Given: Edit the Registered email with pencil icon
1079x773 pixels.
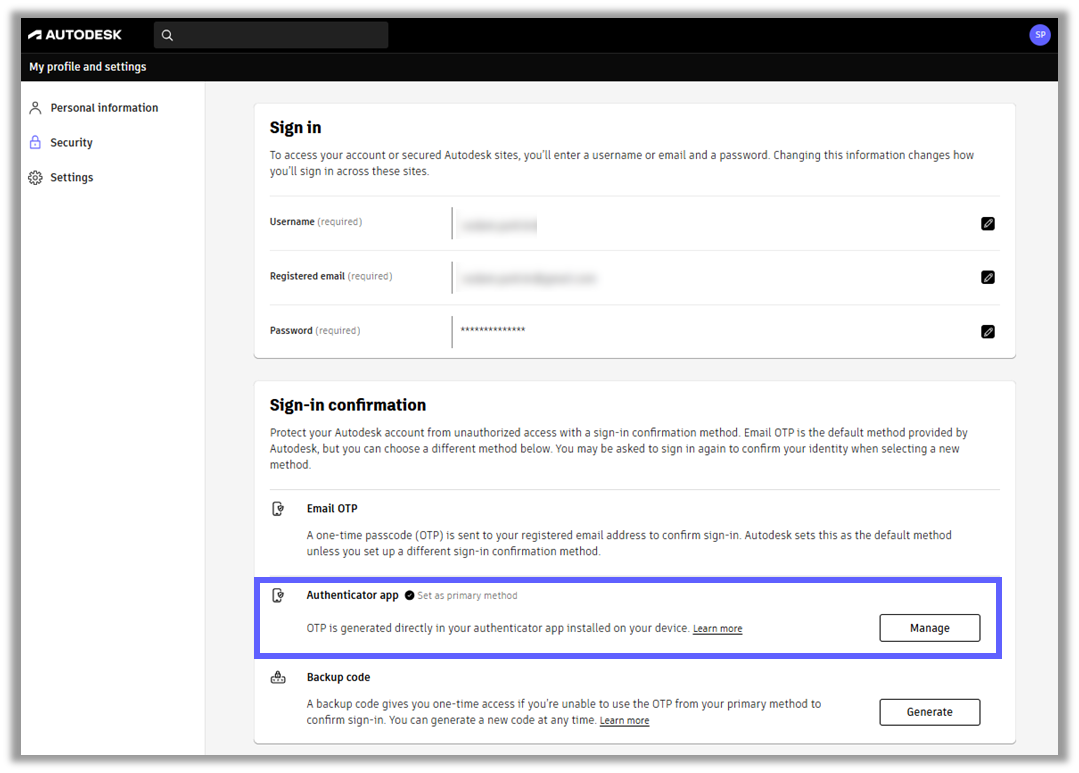Looking at the screenshot, I should coord(987,277).
